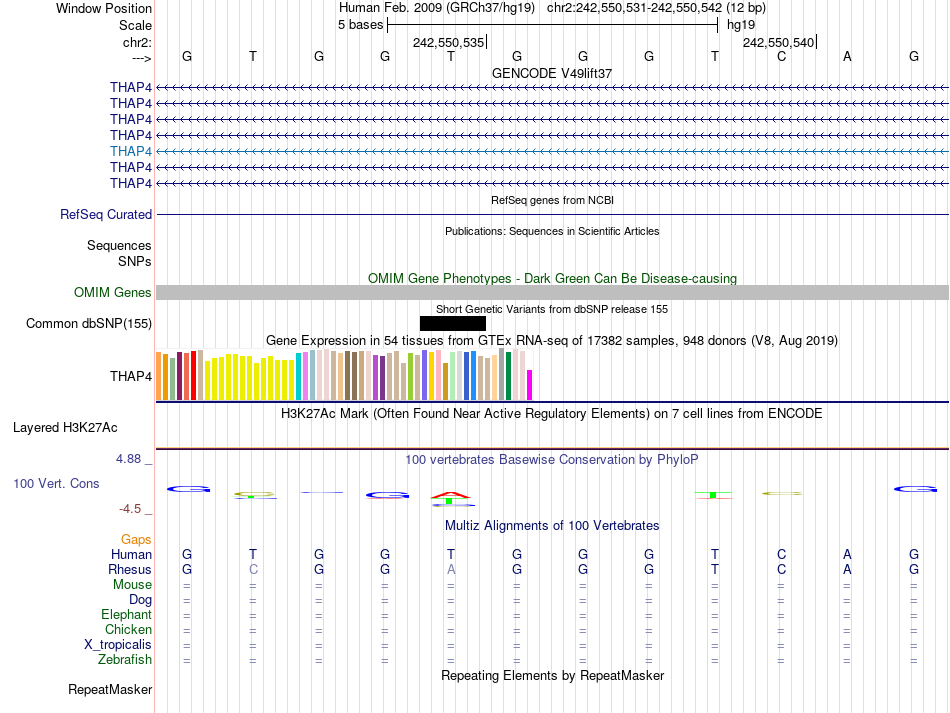This screenshot has width=950, height=713.
Task: Click the Human Feb. 2009 (GRCh37/hg19) text
Action: pos(437,8)
